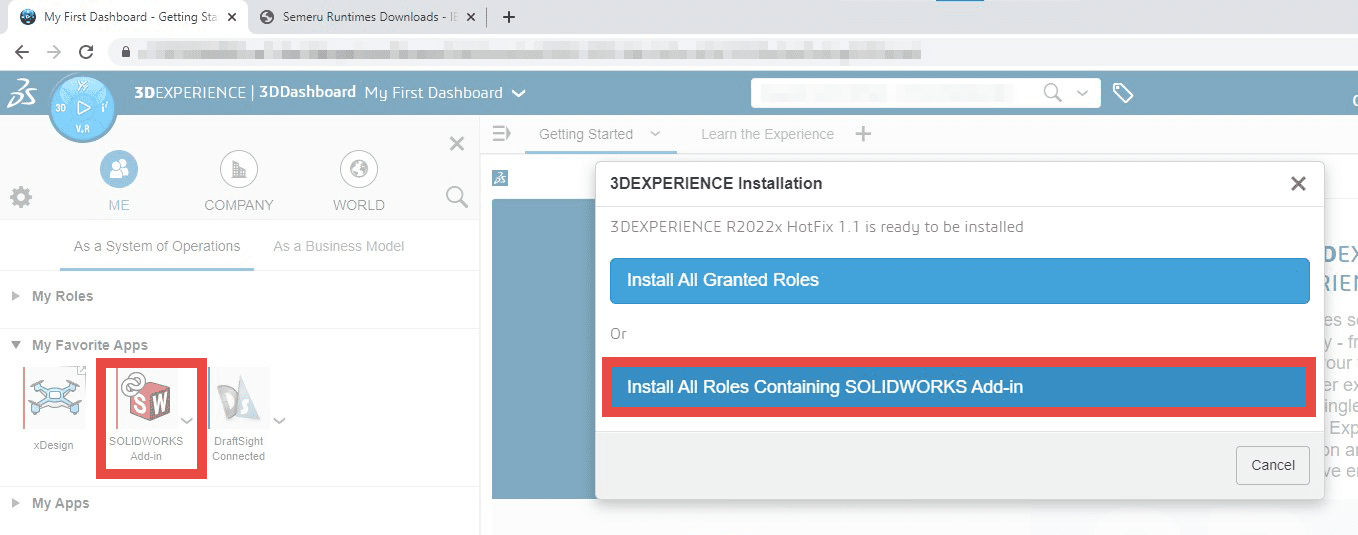Click the HotFix 1.1 ready message text
This screenshot has width=1358, height=535.
pyautogui.click(x=816, y=227)
